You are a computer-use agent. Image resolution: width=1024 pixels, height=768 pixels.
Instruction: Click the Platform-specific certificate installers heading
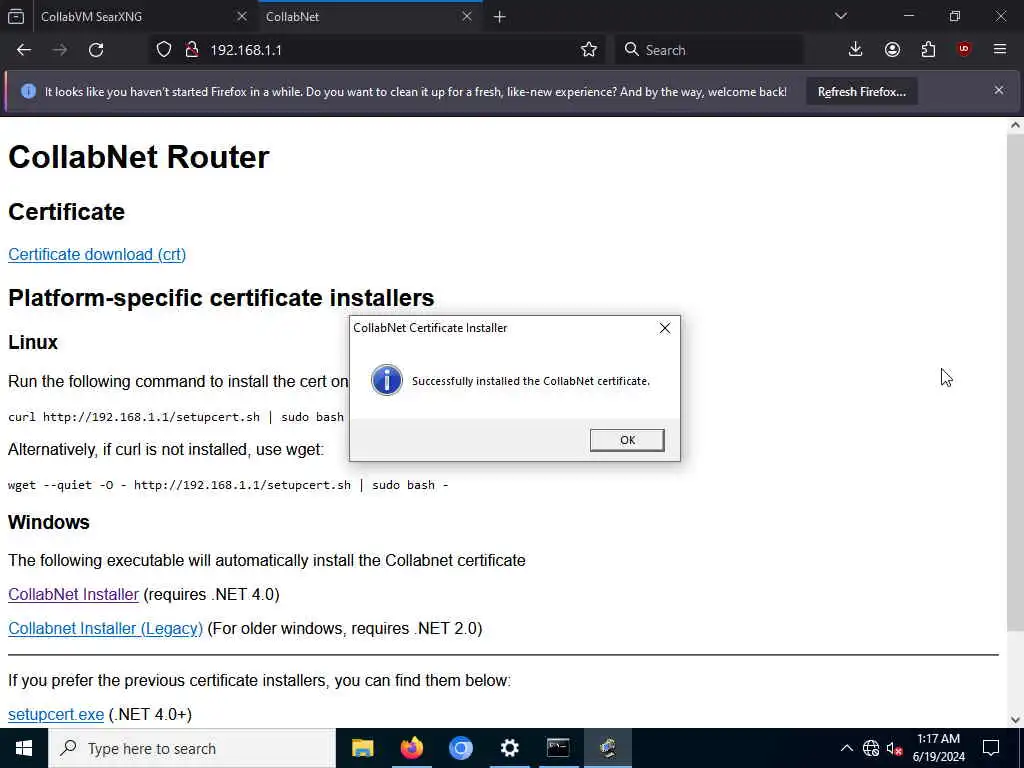(x=221, y=298)
